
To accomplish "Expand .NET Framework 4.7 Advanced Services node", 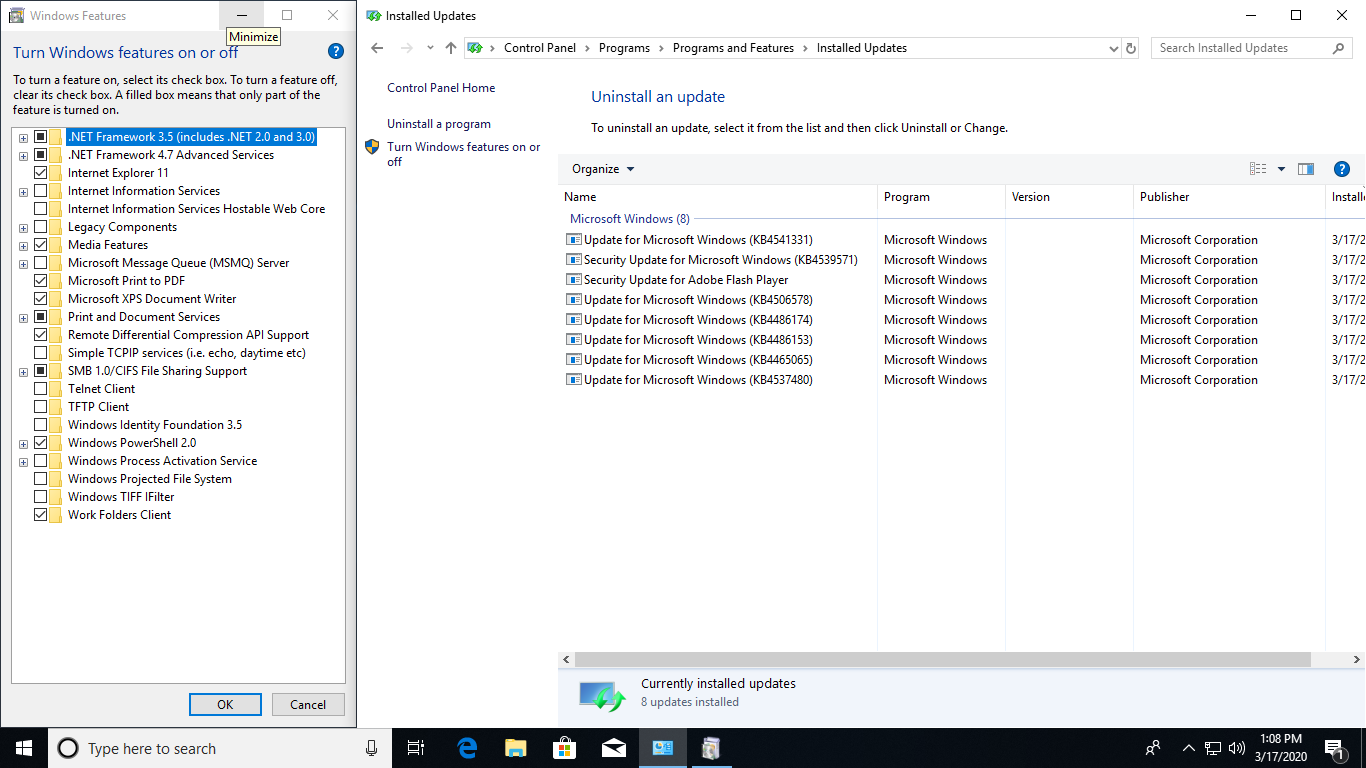I will (x=23, y=156).
